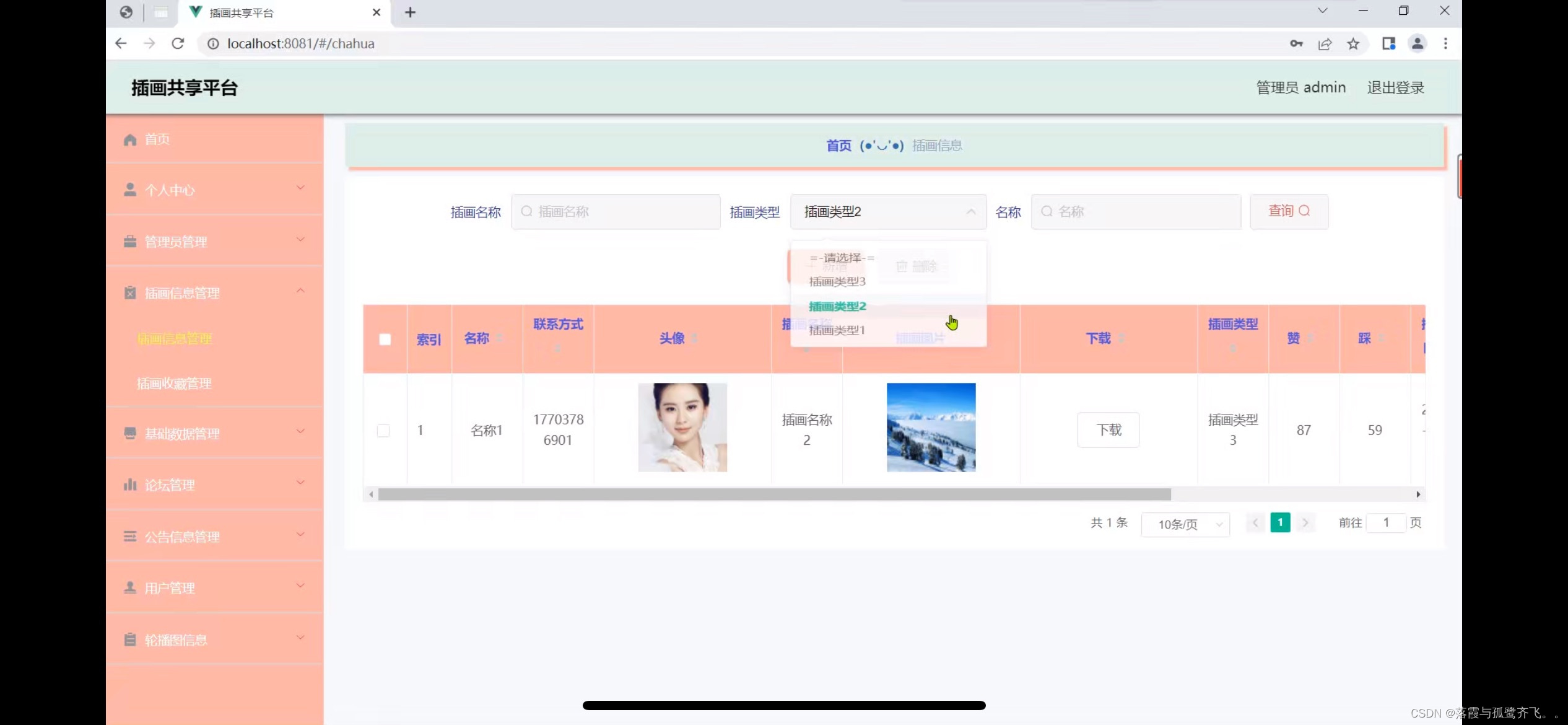
Task: Open the tab search chevron in title bar
Action: point(1323,11)
